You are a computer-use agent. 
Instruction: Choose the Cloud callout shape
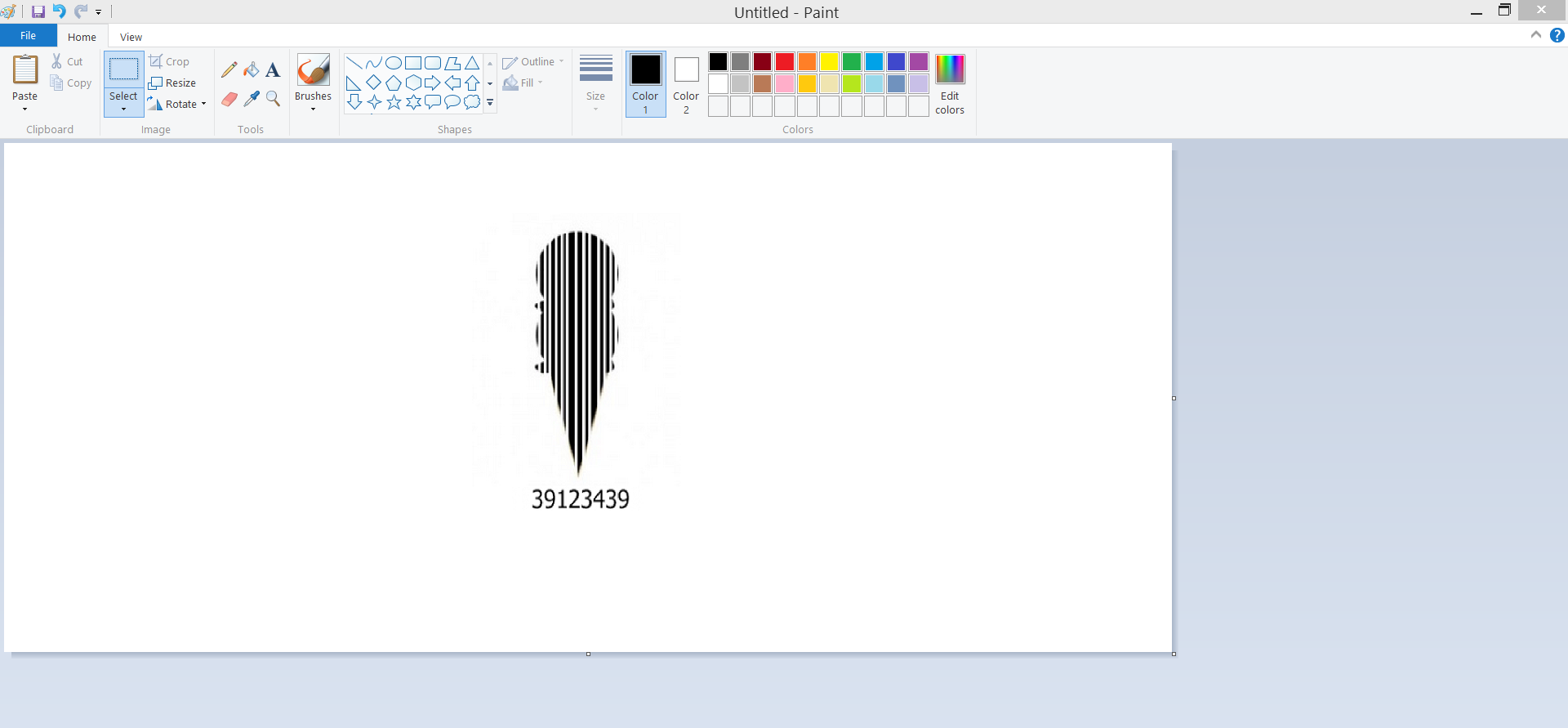click(472, 102)
